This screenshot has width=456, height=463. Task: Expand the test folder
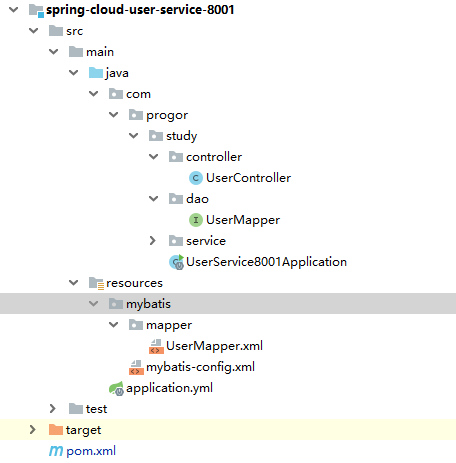[x=53, y=409]
